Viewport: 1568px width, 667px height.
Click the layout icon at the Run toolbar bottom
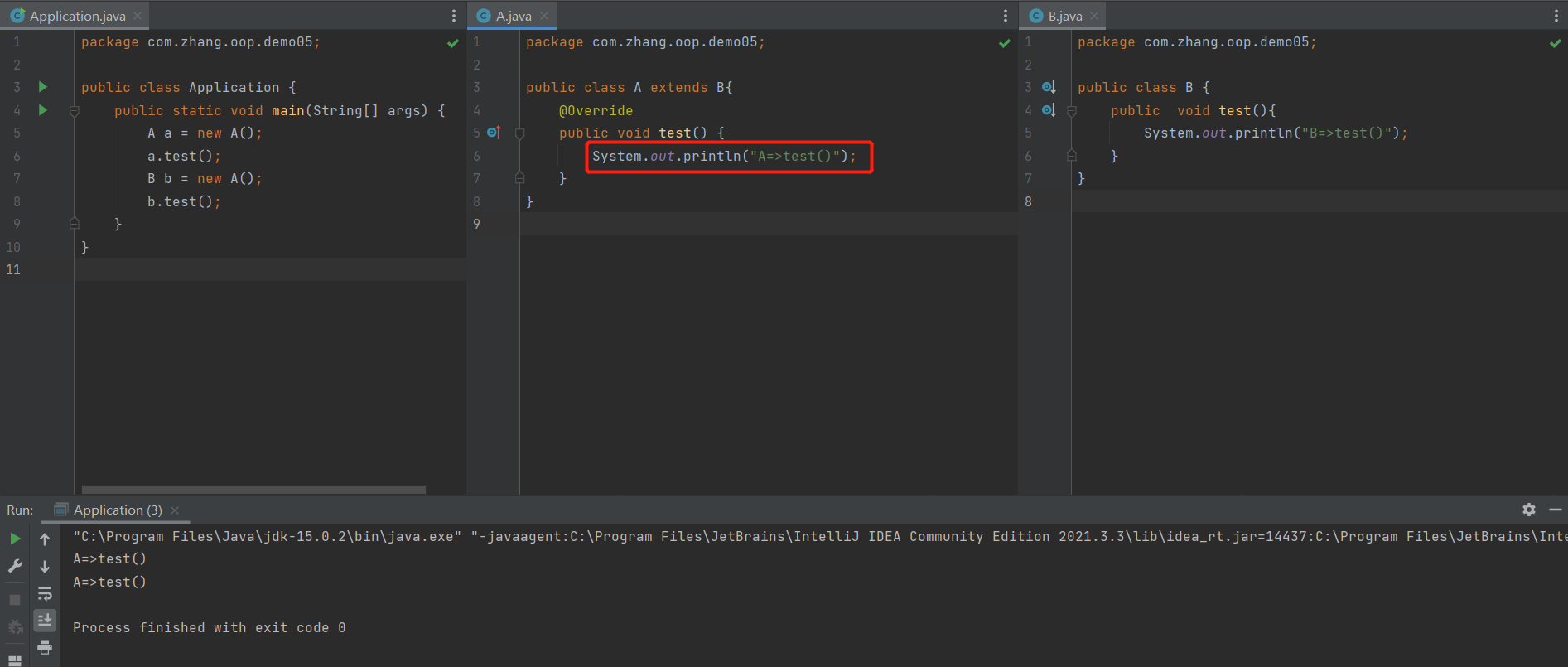(15, 660)
